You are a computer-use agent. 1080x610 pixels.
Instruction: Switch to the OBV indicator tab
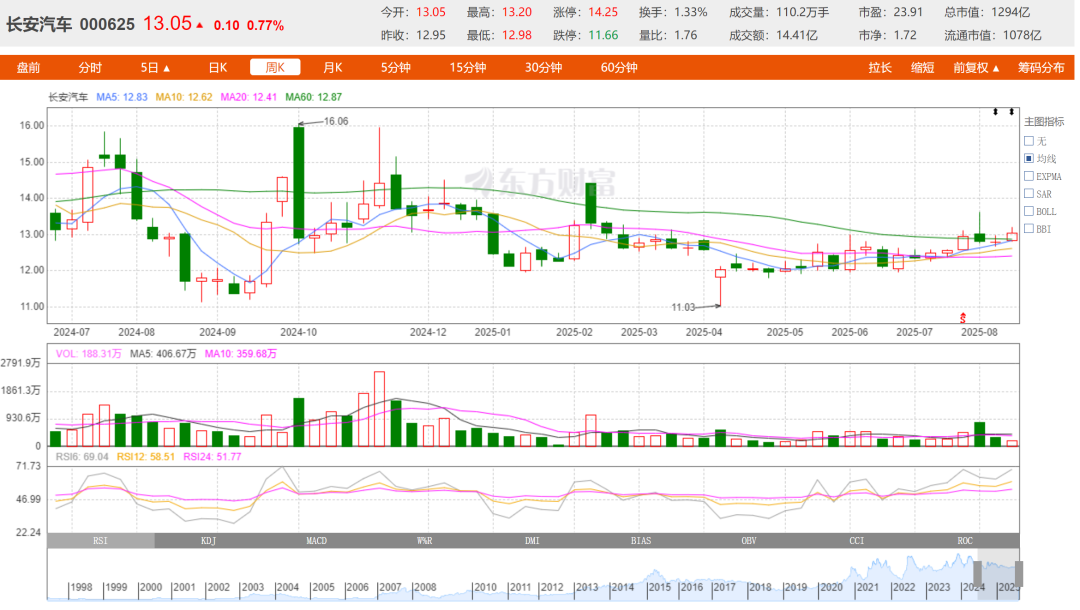coord(749,540)
